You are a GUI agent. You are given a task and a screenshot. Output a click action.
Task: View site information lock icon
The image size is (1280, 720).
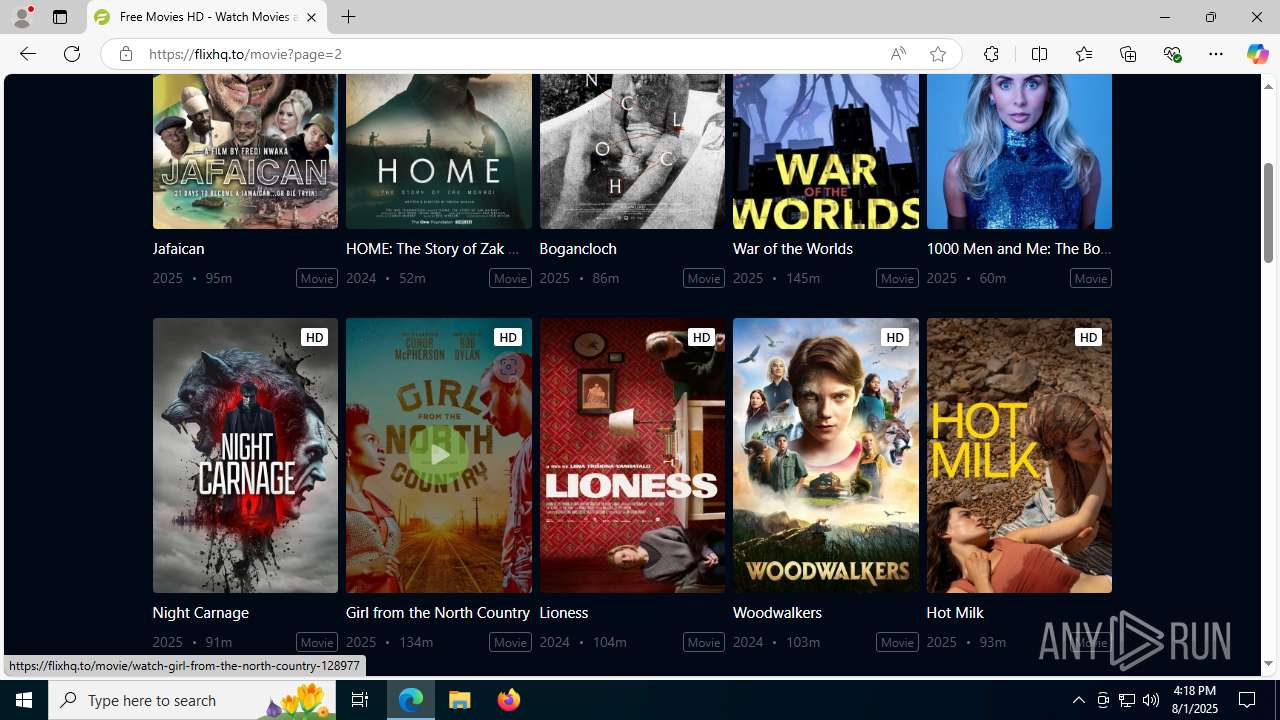(x=125, y=54)
